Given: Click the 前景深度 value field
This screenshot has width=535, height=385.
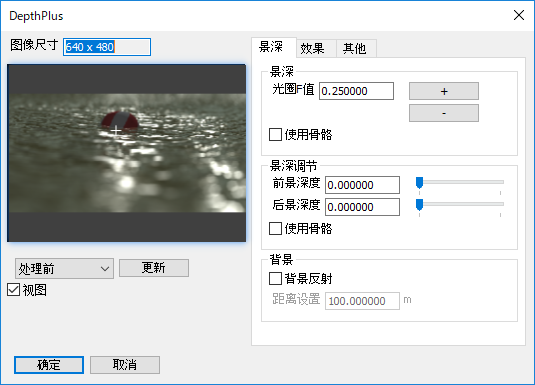Looking at the screenshot, I should 362,185.
